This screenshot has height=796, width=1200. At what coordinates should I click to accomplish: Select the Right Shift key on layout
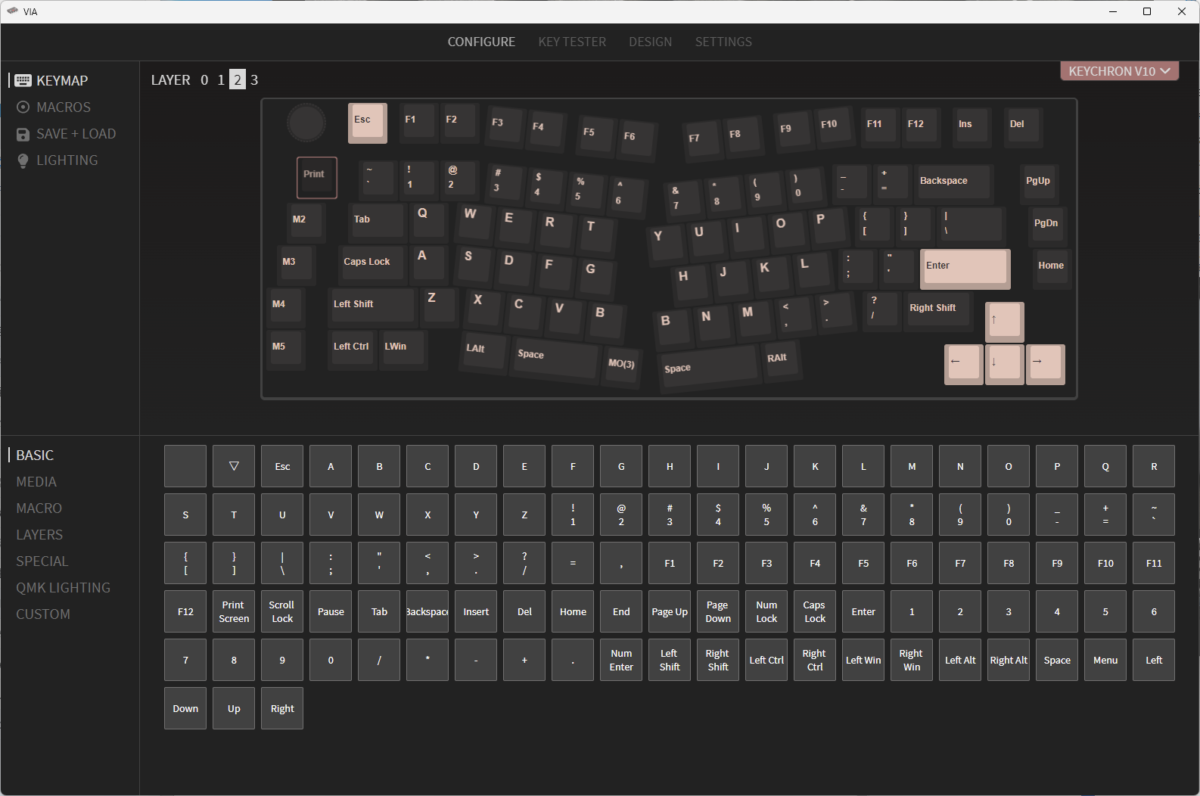[x=936, y=309]
